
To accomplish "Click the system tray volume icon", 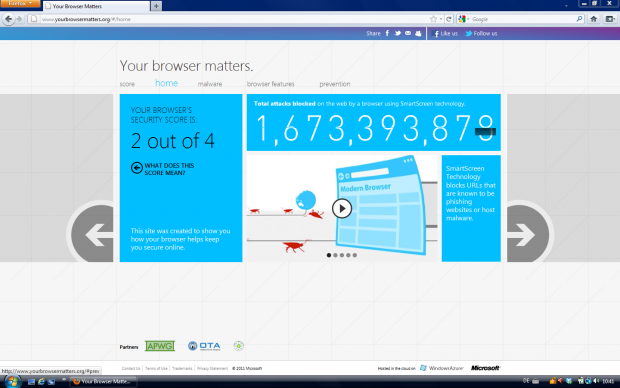I will point(596,381).
